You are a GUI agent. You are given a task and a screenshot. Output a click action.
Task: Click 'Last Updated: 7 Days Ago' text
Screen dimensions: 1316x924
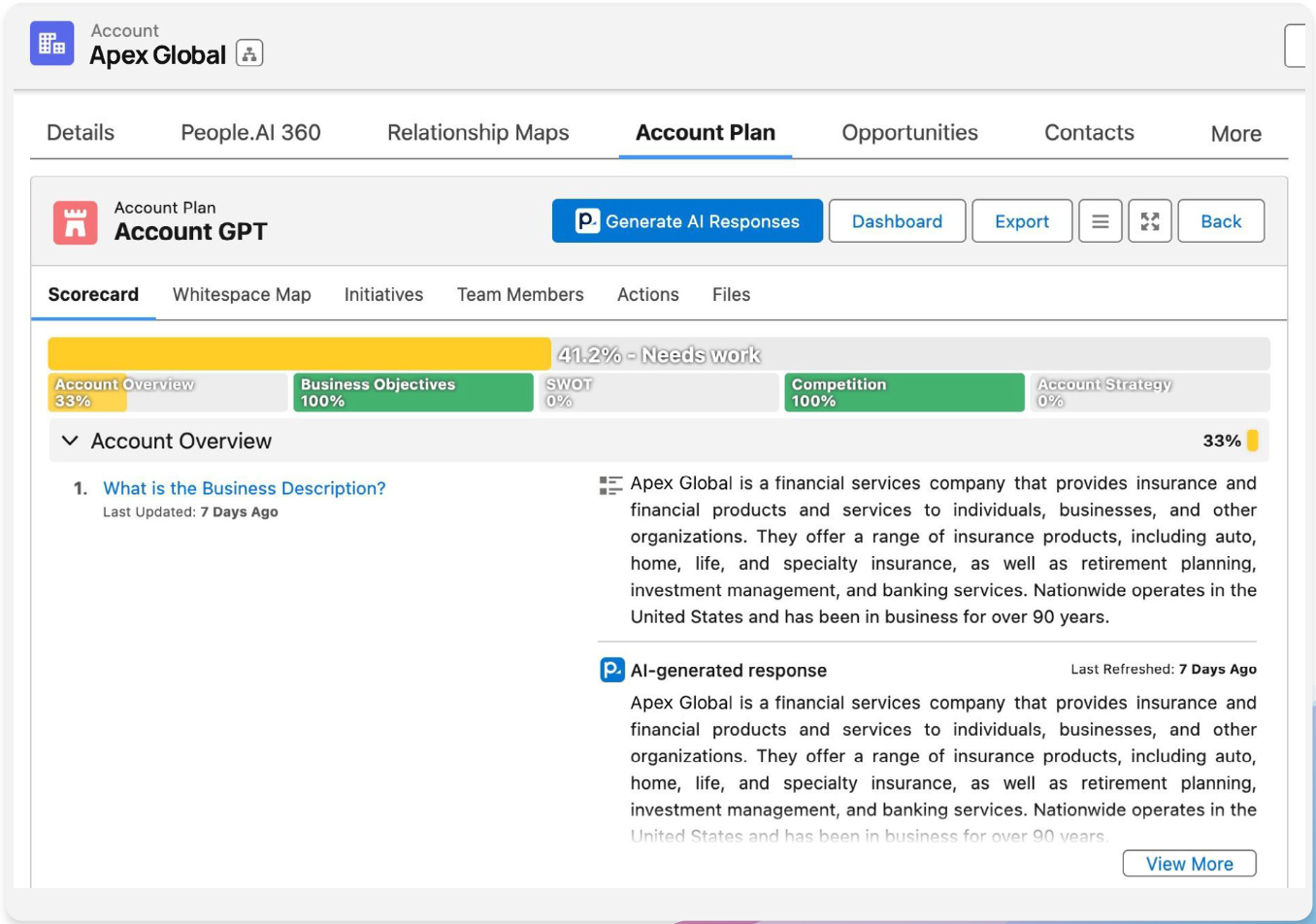pyautogui.click(x=190, y=512)
